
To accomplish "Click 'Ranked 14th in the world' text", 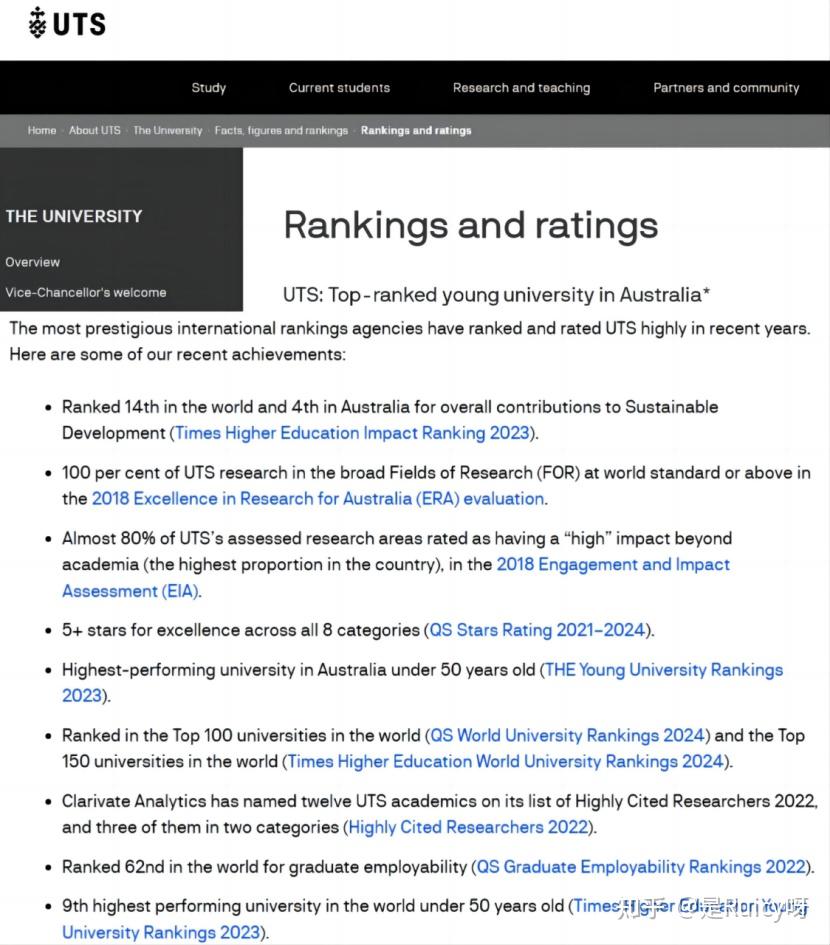I will pyautogui.click(x=158, y=407).
